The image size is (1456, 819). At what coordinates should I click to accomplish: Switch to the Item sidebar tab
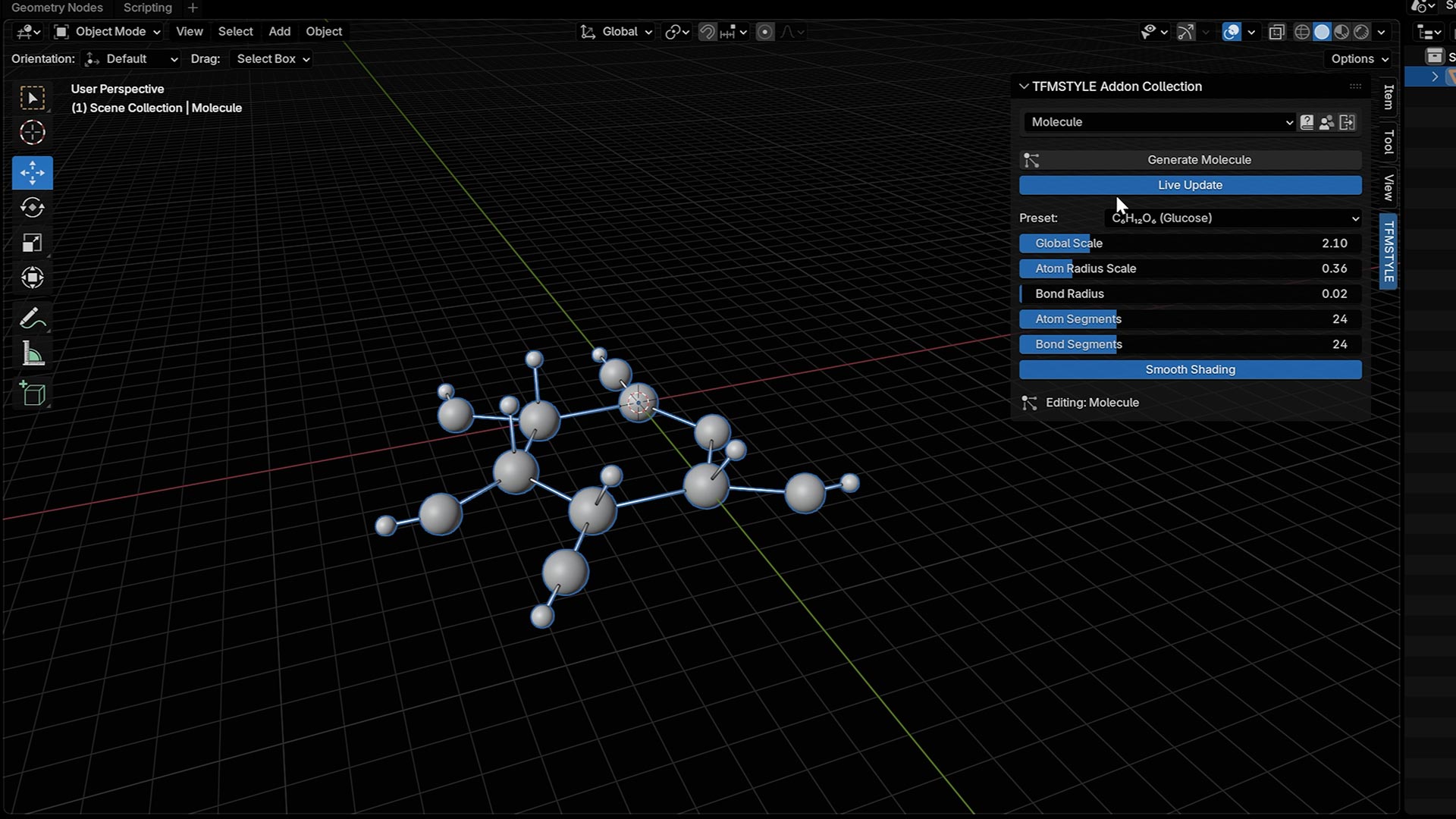pyautogui.click(x=1388, y=97)
